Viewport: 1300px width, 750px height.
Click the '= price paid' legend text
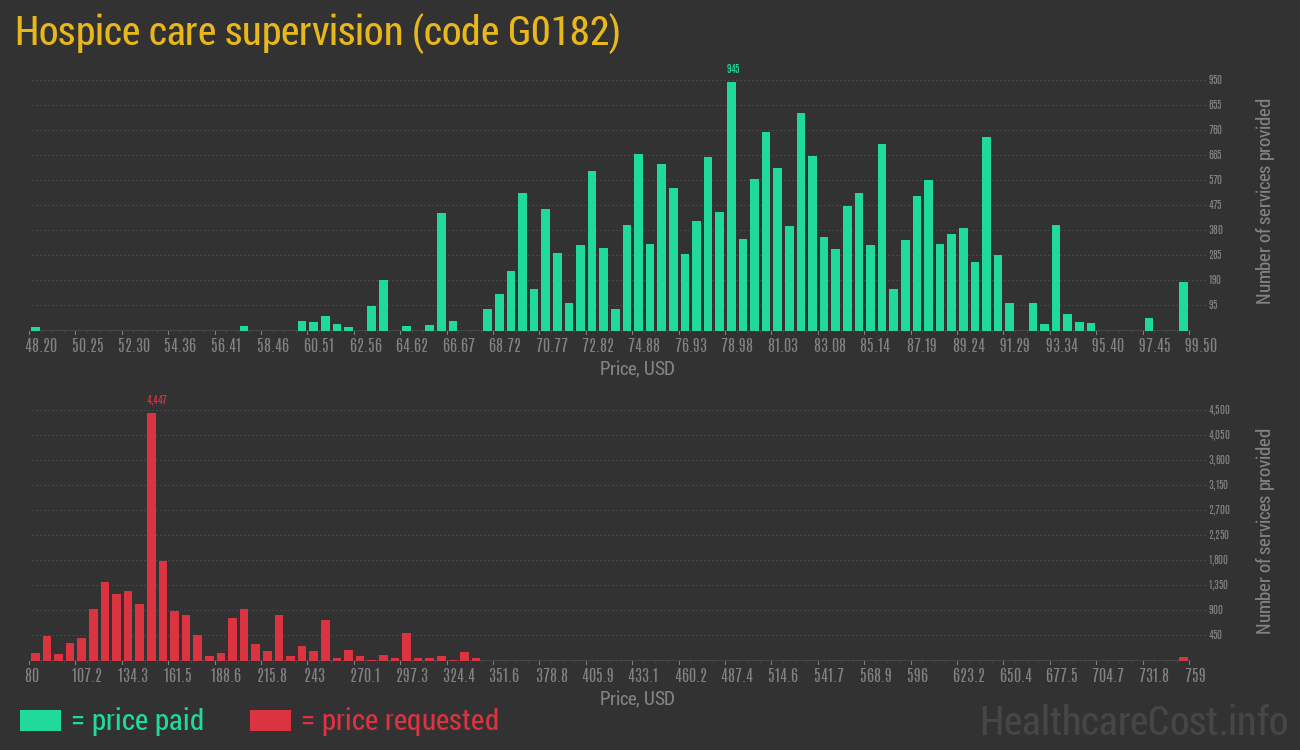pyautogui.click(x=137, y=720)
